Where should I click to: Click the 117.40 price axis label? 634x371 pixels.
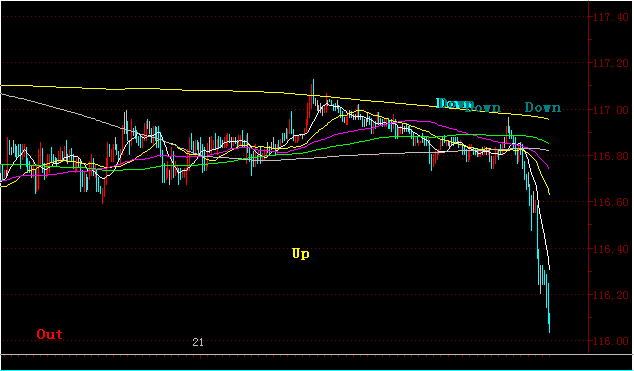pyautogui.click(x=611, y=17)
